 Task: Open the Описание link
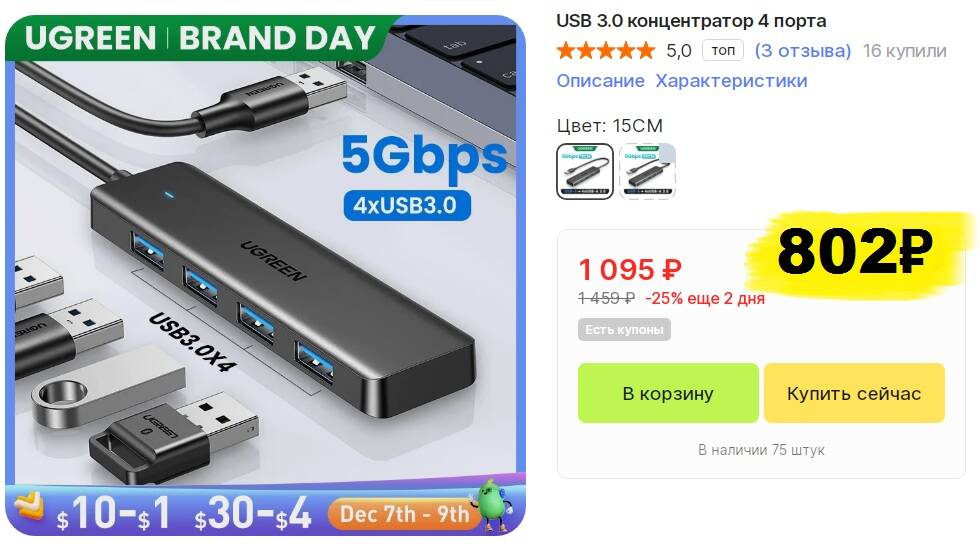[x=600, y=81]
